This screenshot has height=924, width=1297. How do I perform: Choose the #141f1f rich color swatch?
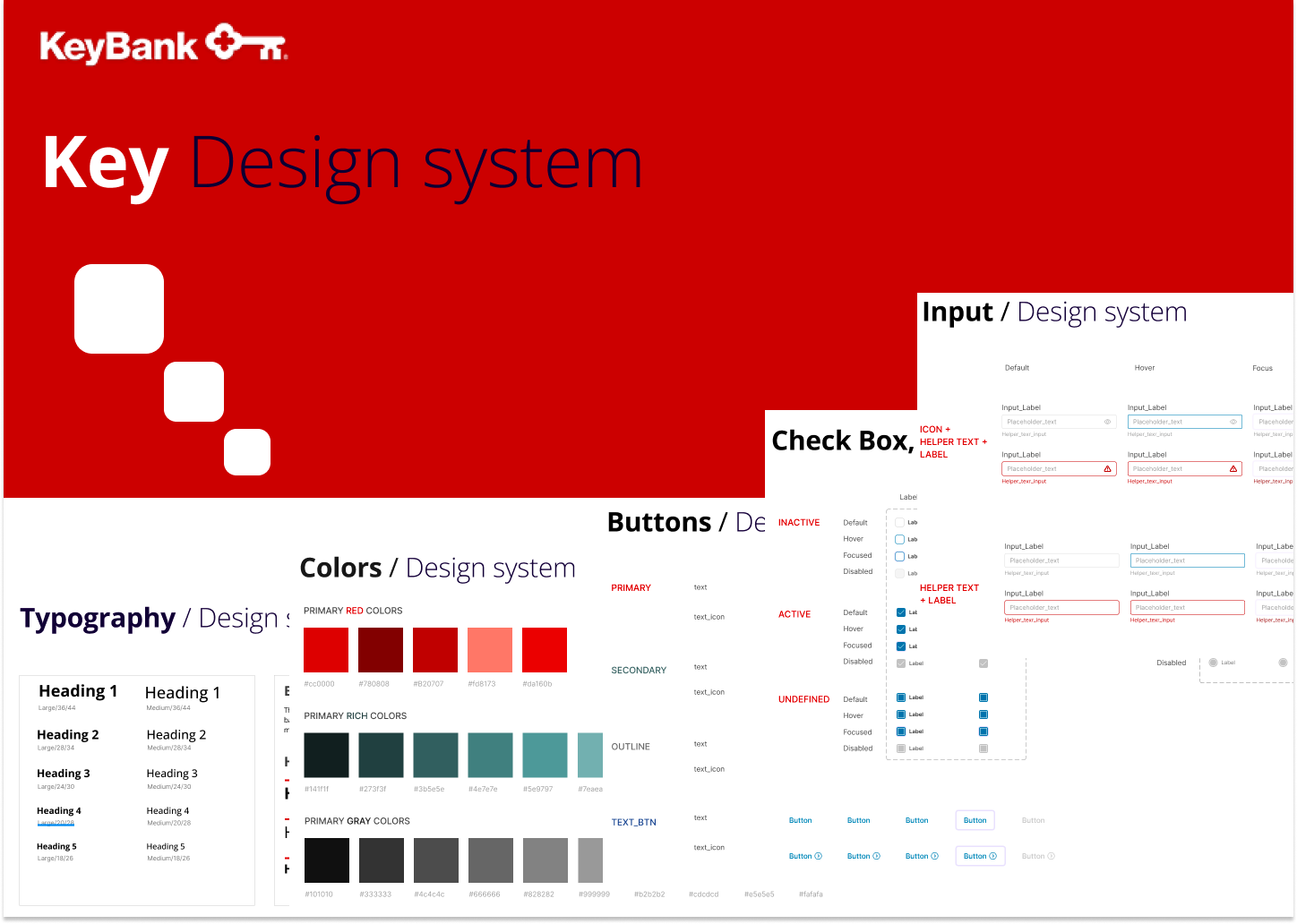tap(326, 755)
